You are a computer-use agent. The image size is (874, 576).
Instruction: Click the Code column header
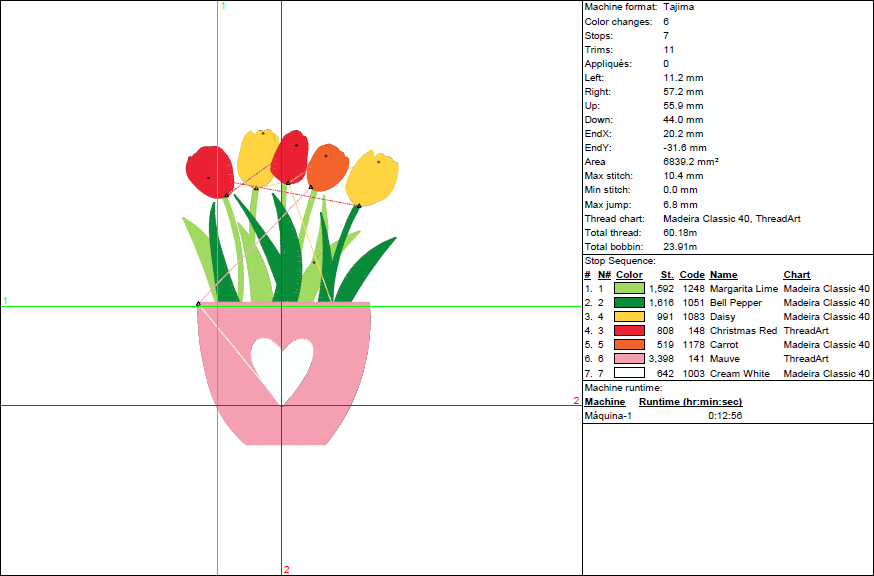pyautogui.click(x=692, y=275)
